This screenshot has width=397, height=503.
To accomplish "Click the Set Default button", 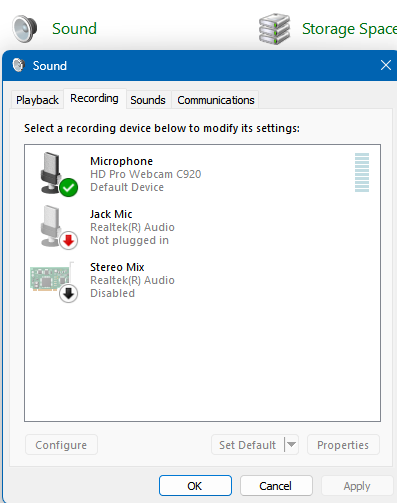I will click(x=248, y=445).
